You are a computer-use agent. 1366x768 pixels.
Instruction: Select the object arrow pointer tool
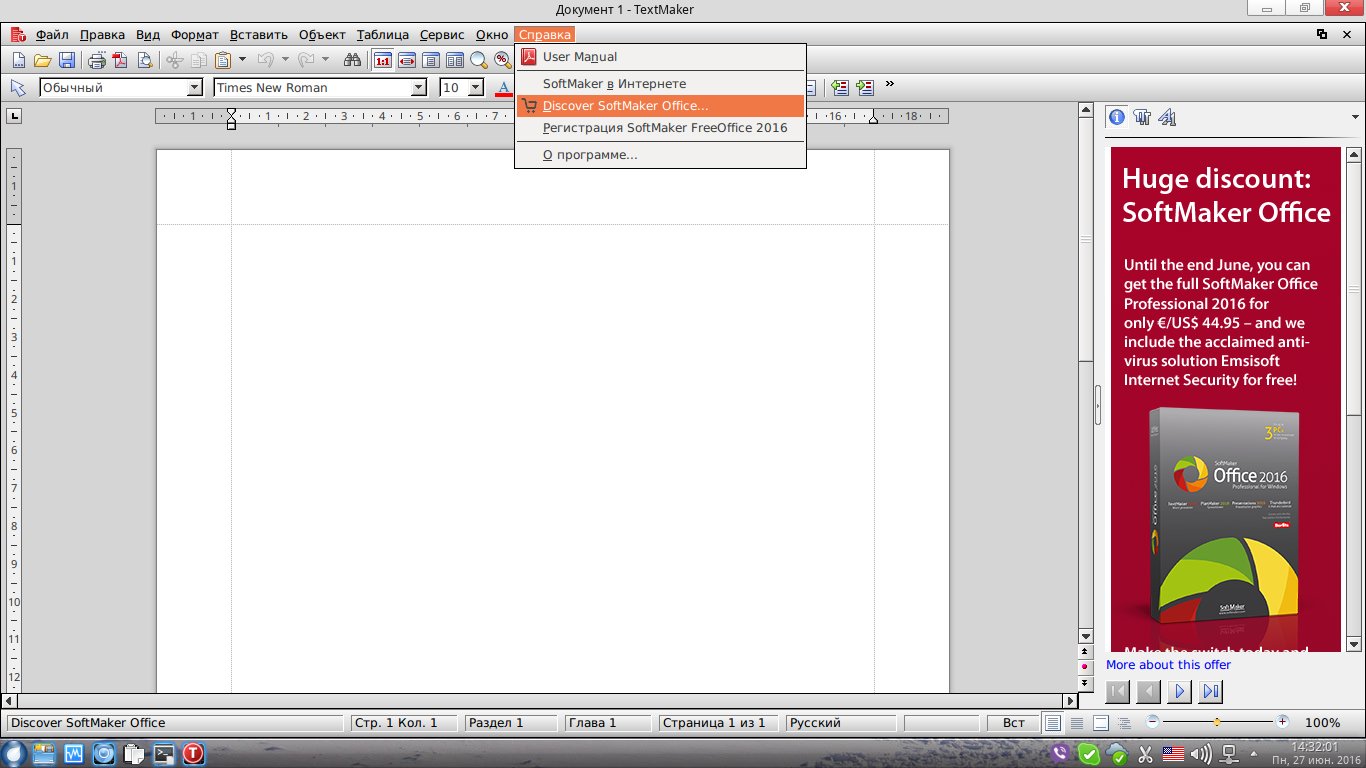click(x=18, y=88)
